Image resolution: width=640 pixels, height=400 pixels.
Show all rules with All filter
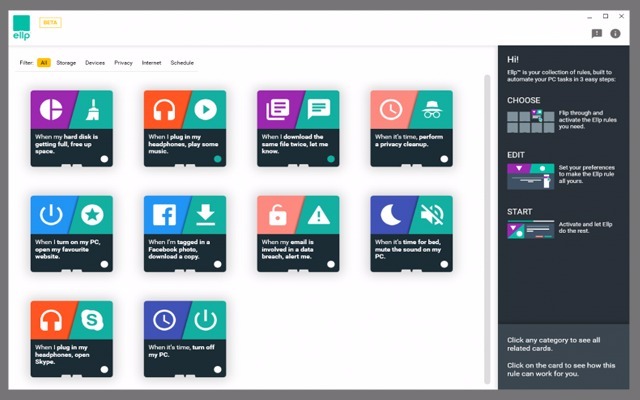[44, 63]
